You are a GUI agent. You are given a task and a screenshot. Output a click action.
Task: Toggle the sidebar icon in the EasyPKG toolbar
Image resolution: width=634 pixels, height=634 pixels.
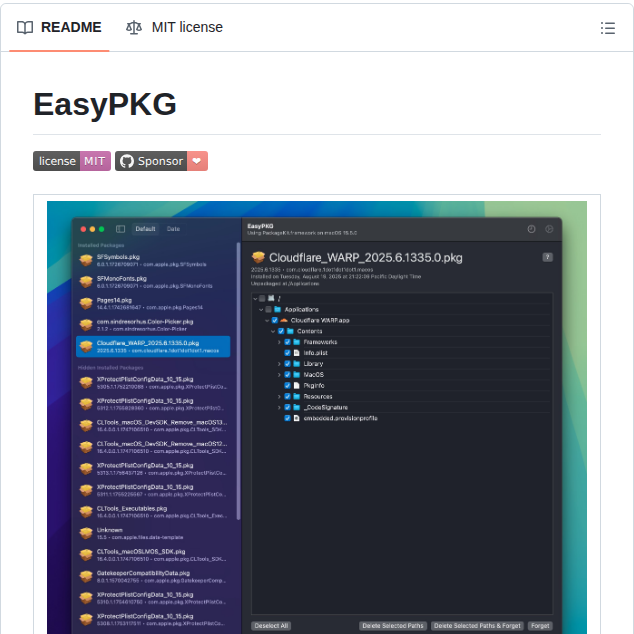(120, 229)
